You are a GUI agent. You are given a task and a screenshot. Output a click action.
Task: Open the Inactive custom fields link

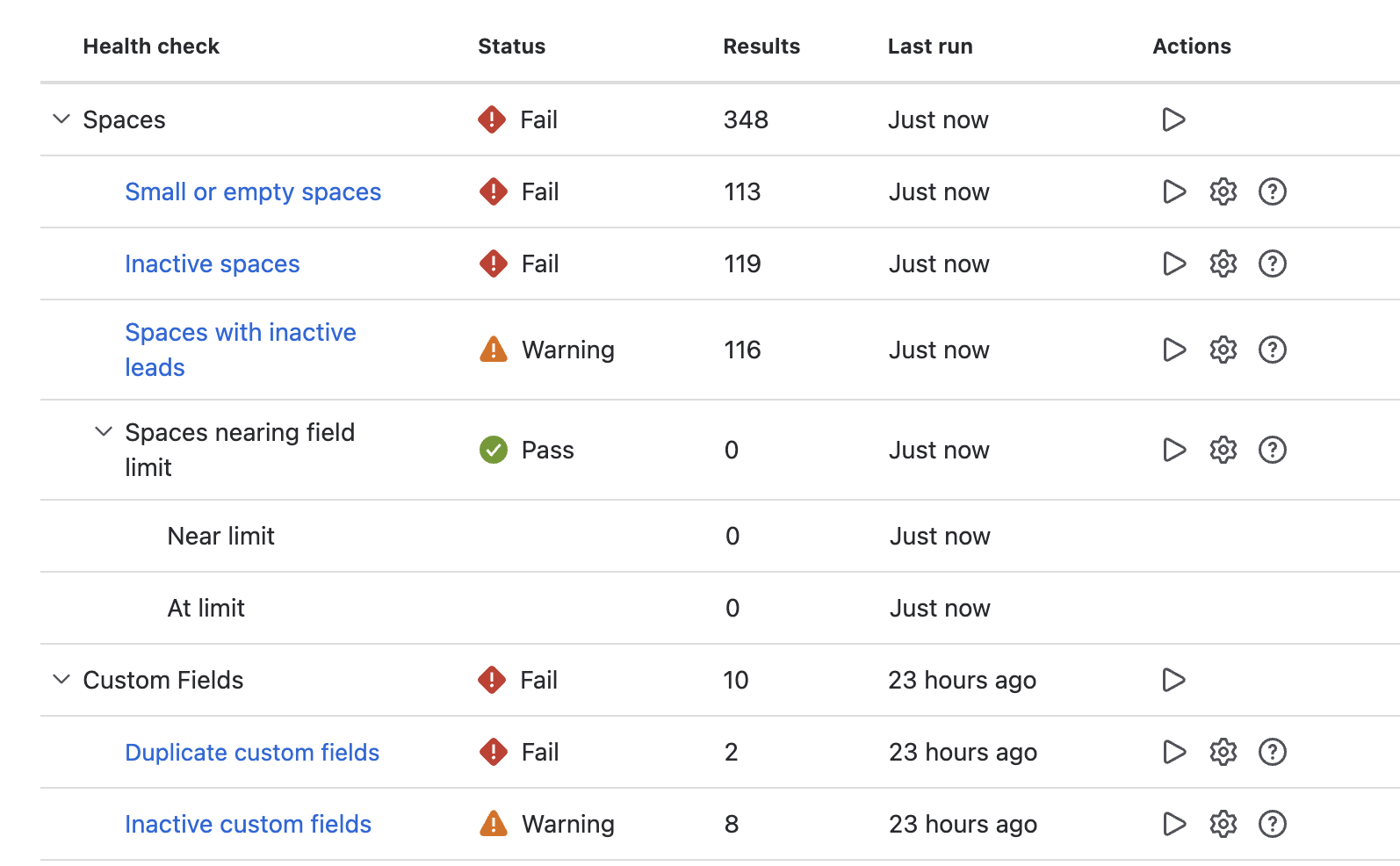pos(248,824)
